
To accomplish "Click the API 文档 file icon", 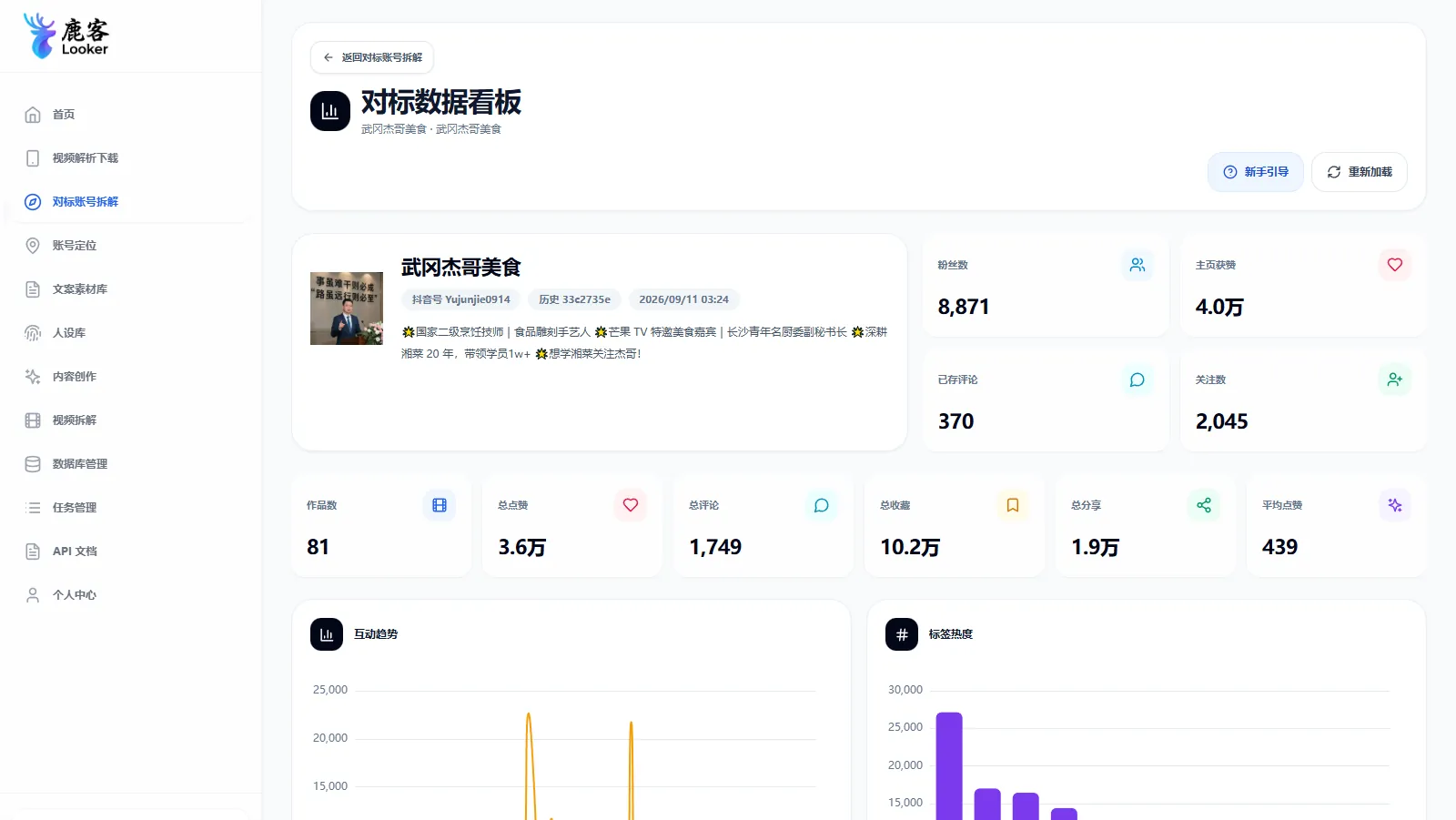I will 33,552.
